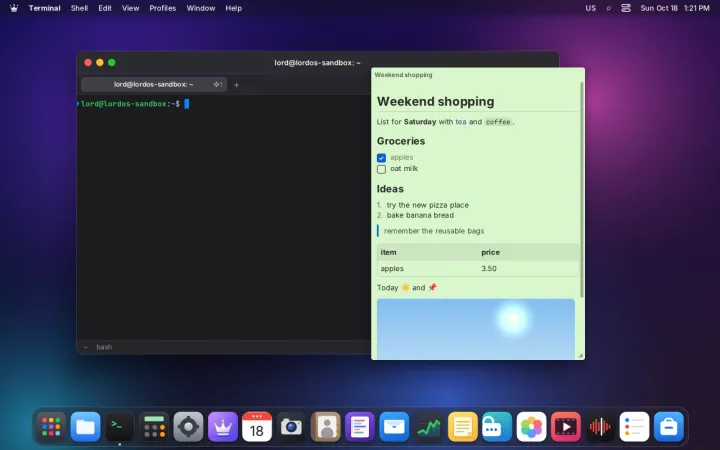Click the Groceries heading

[401, 141]
